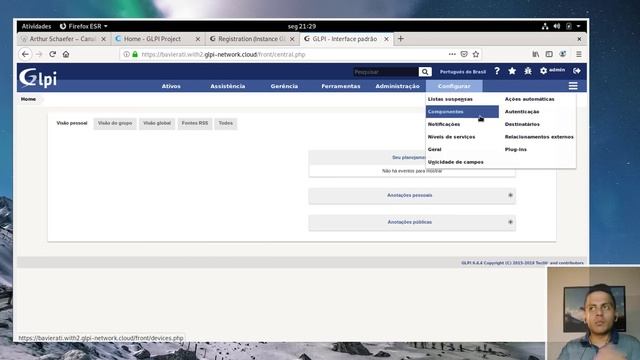Click the GLPI logo
640x360 pixels.
38,78
